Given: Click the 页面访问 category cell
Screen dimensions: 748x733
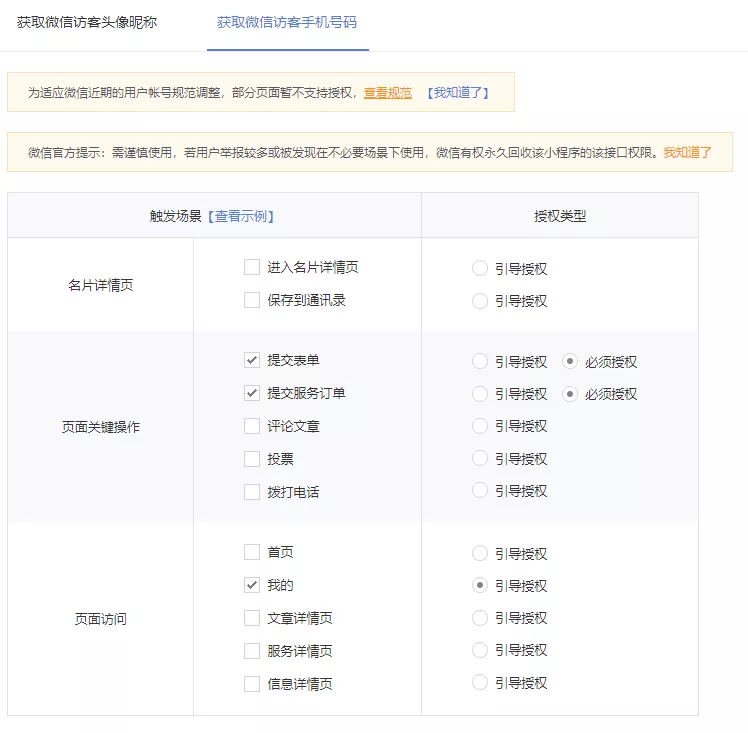Looking at the screenshot, I should (x=101, y=619).
